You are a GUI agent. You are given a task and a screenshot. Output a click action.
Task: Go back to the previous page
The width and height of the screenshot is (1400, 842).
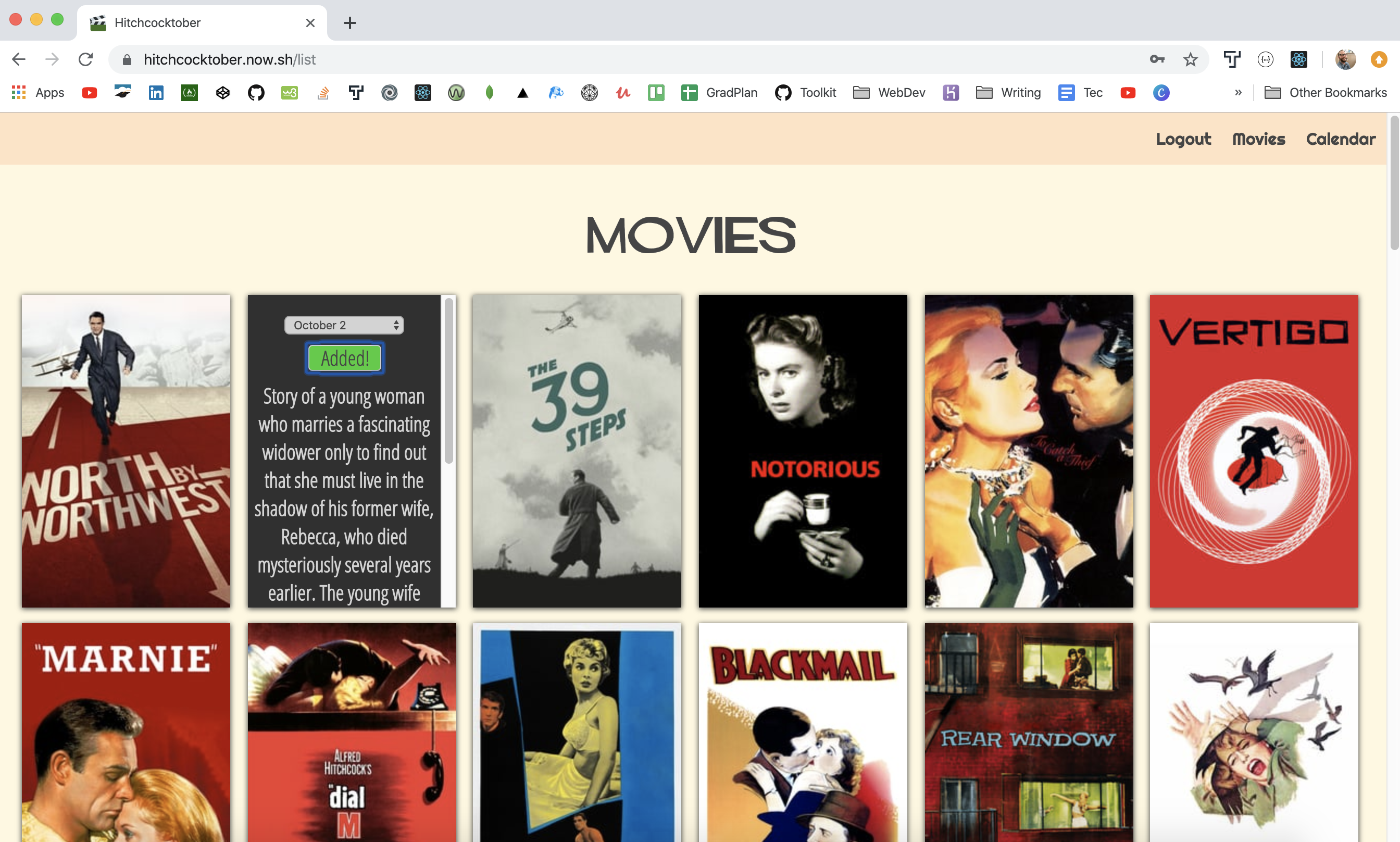19,59
